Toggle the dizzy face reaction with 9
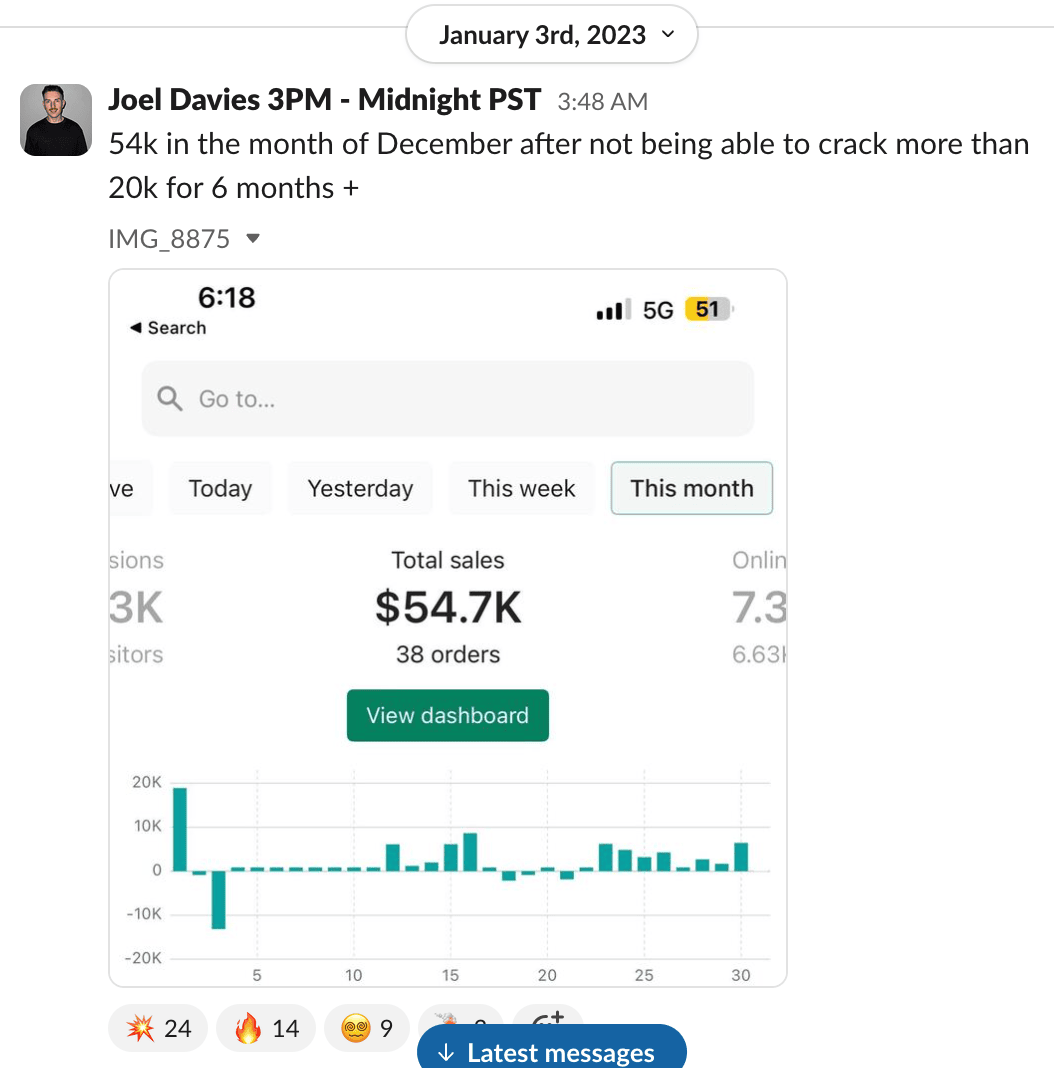This screenshot has height=1068, width=1054. (x=367, y=1028)
